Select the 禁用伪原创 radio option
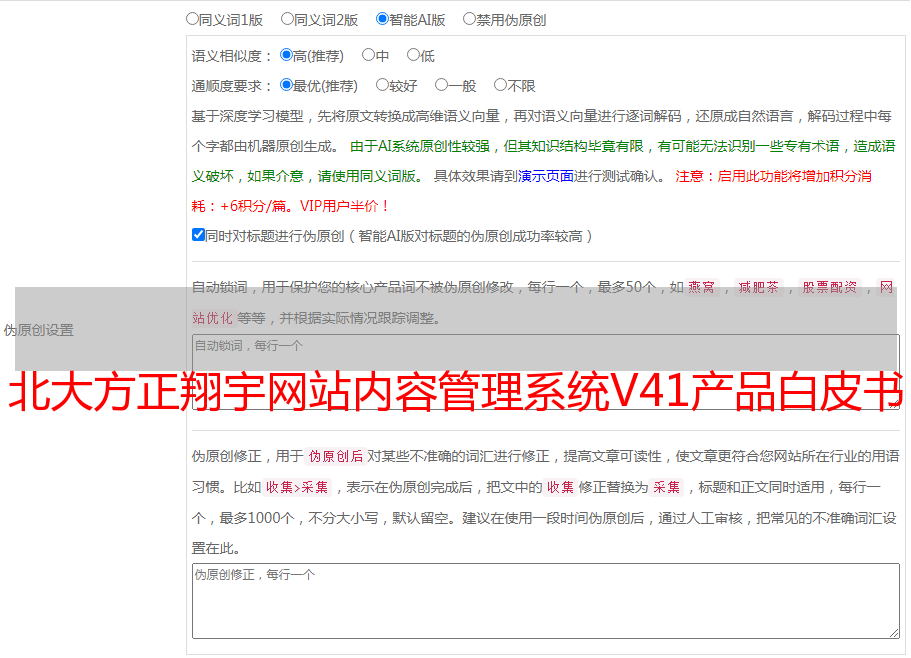This screenshot has width=911, height=658. pos(469,19)
